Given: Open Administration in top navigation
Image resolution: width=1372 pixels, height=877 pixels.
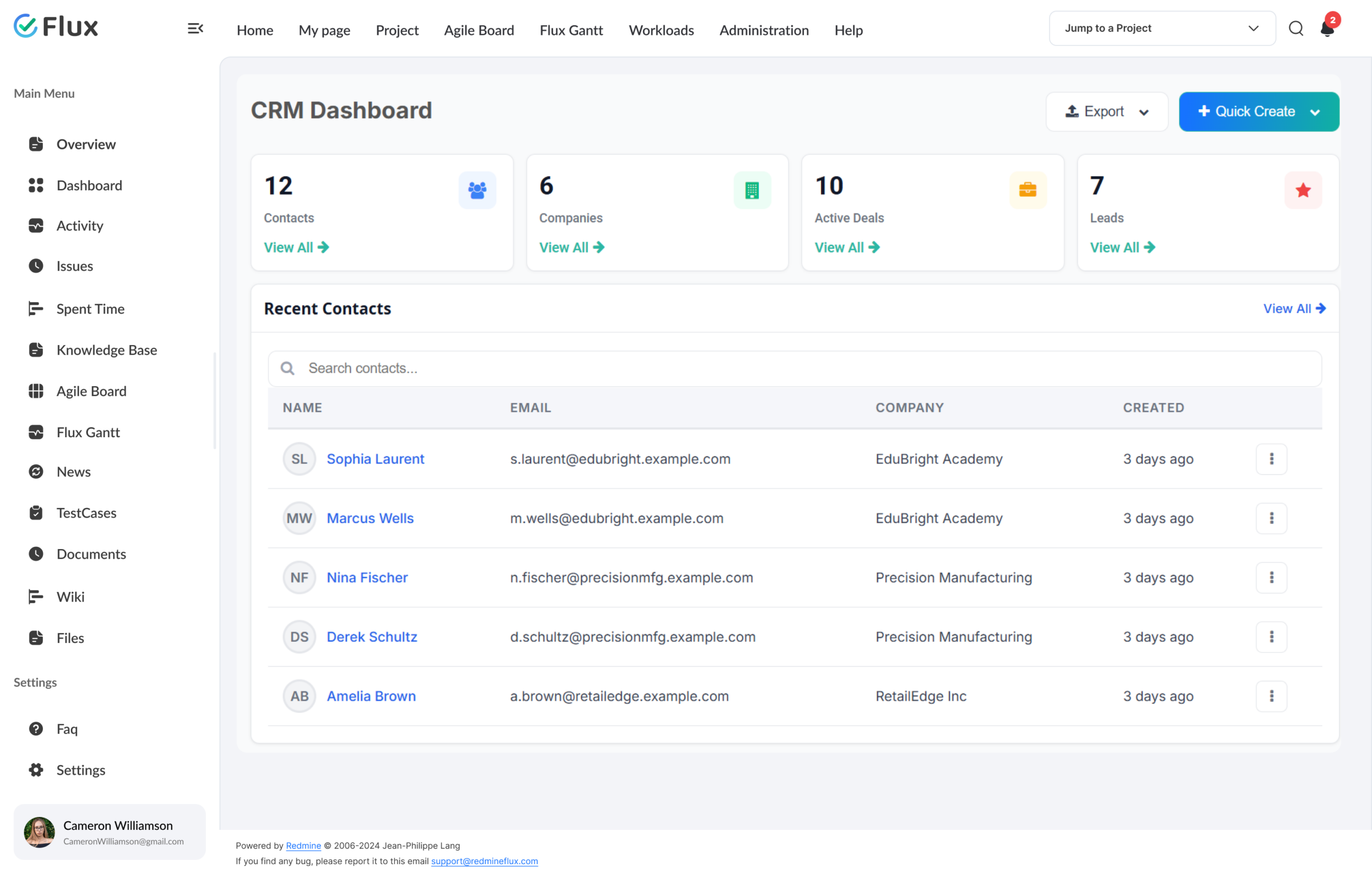Looking at the screenshot, I should (764, 30).
